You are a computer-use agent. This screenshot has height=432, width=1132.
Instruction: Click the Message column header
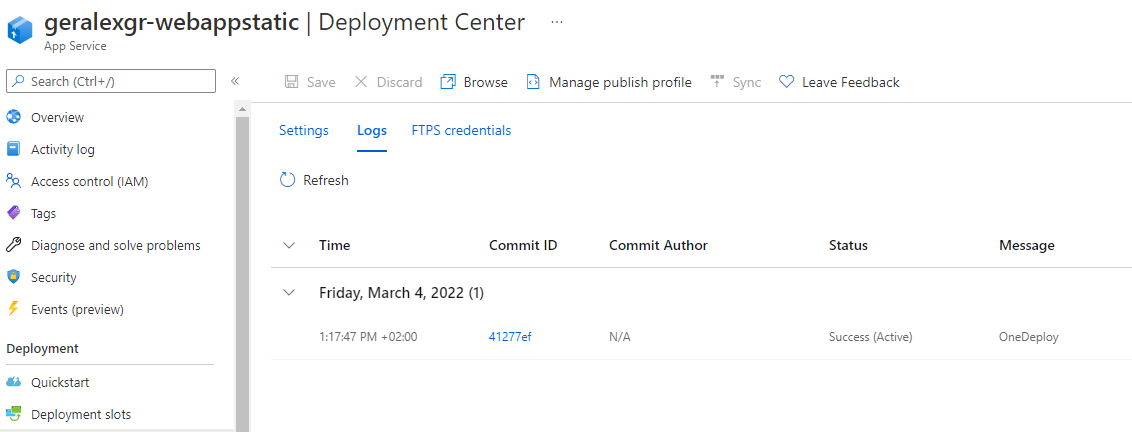click(x=1027, y=246)
